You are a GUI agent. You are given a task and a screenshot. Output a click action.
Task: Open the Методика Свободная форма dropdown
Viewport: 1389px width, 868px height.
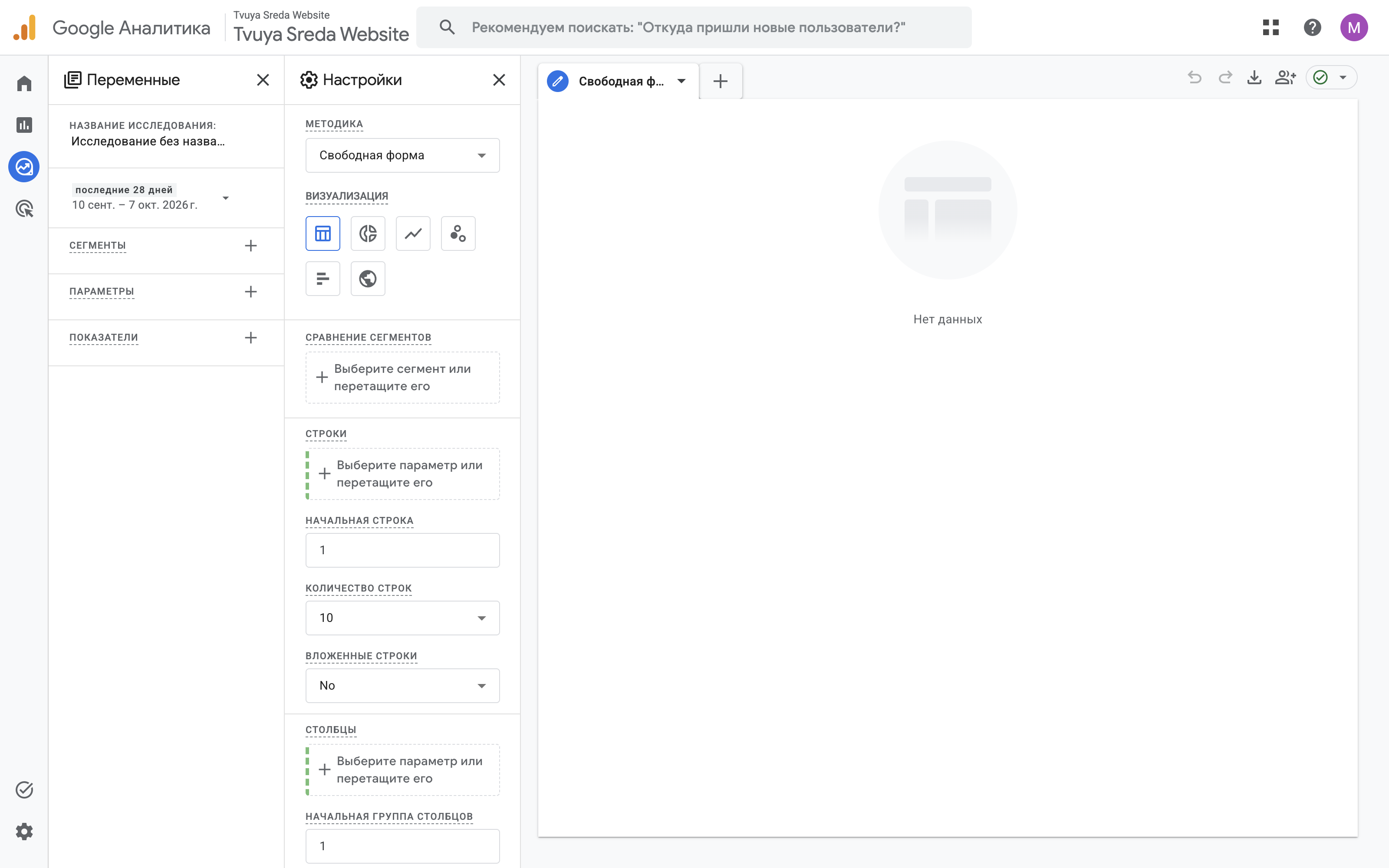[402, 155]
